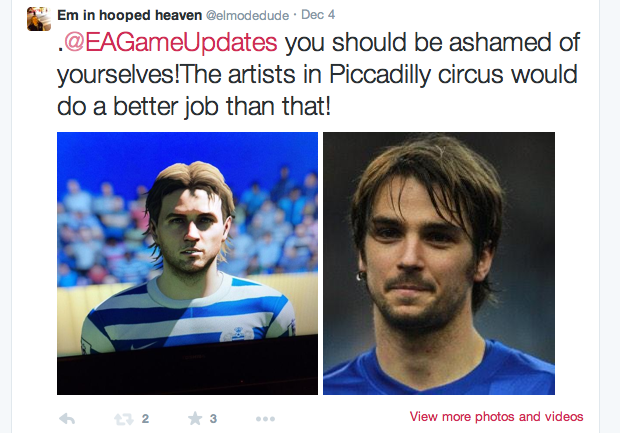Viewport: 620px width, 433px height.
Task: Open the 'Em in hooped heaven' profile name
Action: coord(129,15)
